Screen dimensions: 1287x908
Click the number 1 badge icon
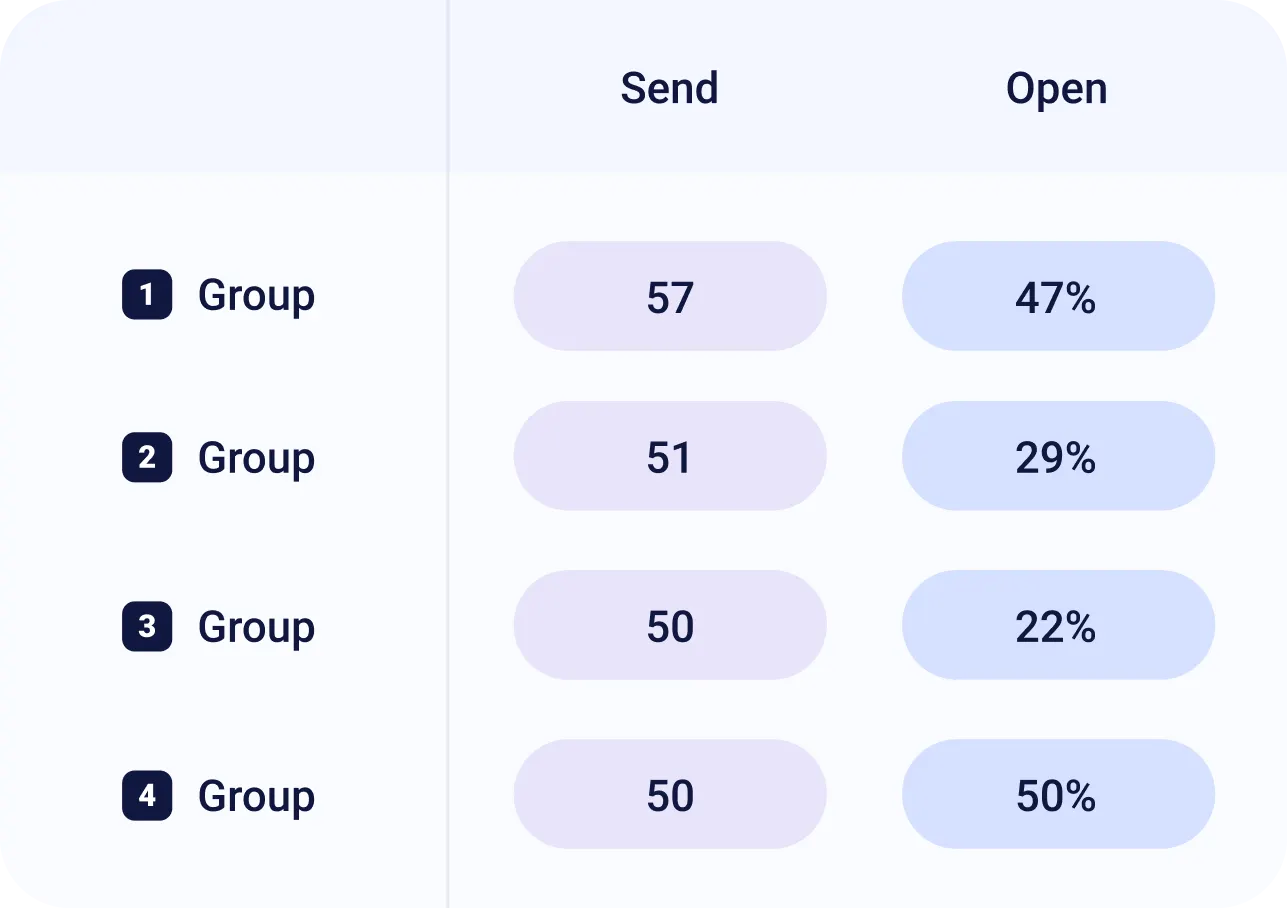(147, 295)
